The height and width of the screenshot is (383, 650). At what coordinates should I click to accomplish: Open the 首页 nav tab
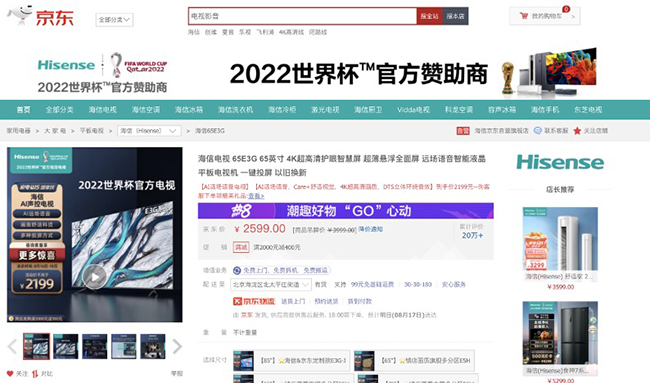(24, 110)
